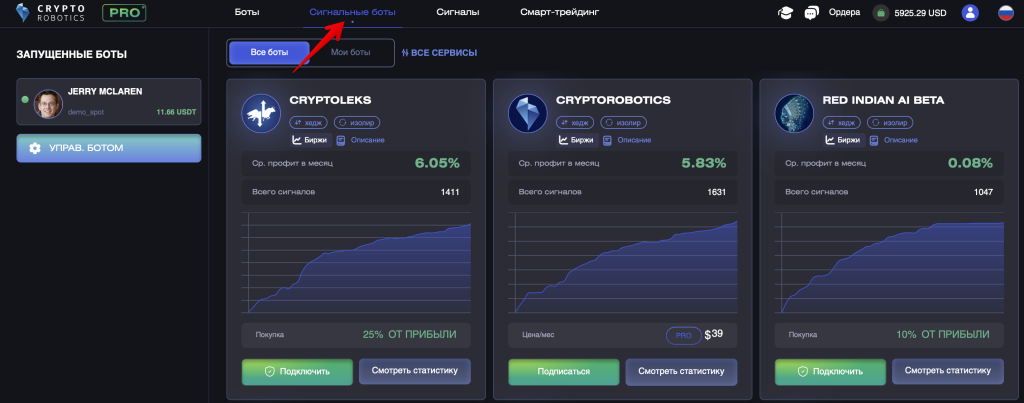Switch to Мои боты toggle
The image size is (1024, 403).
coord(351,52)
